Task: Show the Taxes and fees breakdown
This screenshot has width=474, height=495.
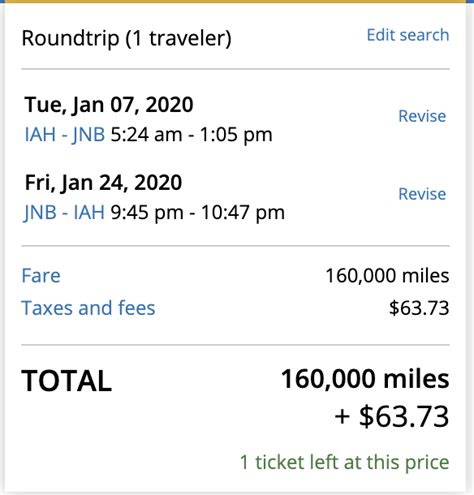Action: click(x=88, y=308)
